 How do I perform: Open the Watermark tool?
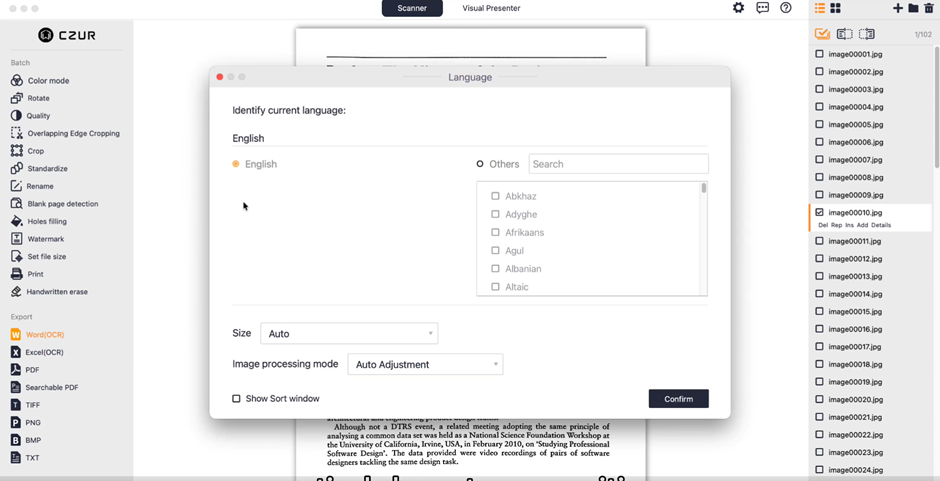point(16,239)
